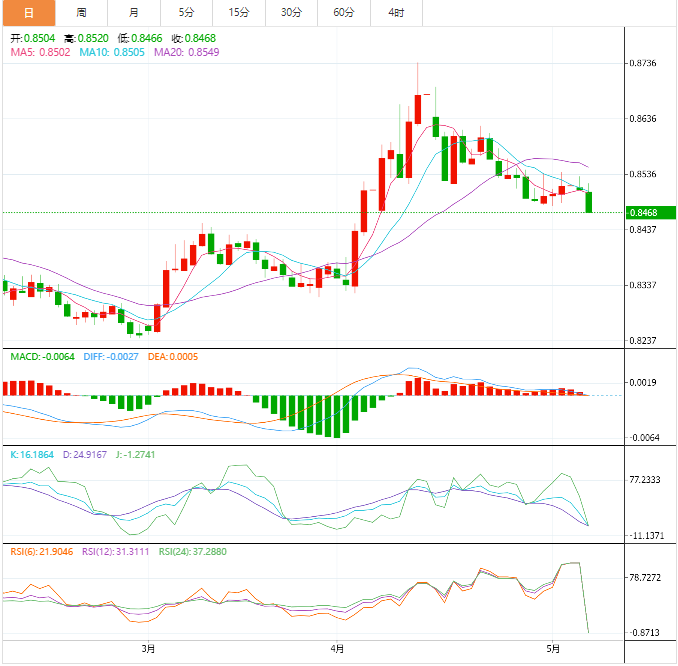The height and width of the screenshot is (666, 678).
Task: Select the 30分 timeframe tab
Action: coord(291,13)
